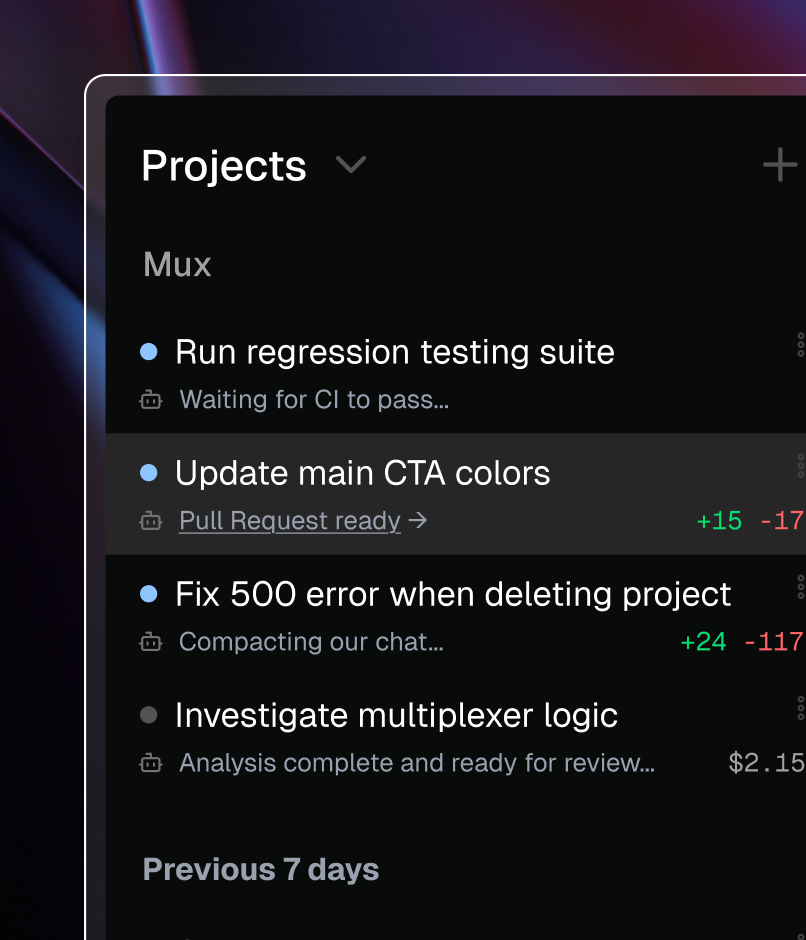Click the agent icon on "Analysis complete" status line
The width and height of the screenshot is (806, 940).
pyautogui.click(x=150, y=763)
